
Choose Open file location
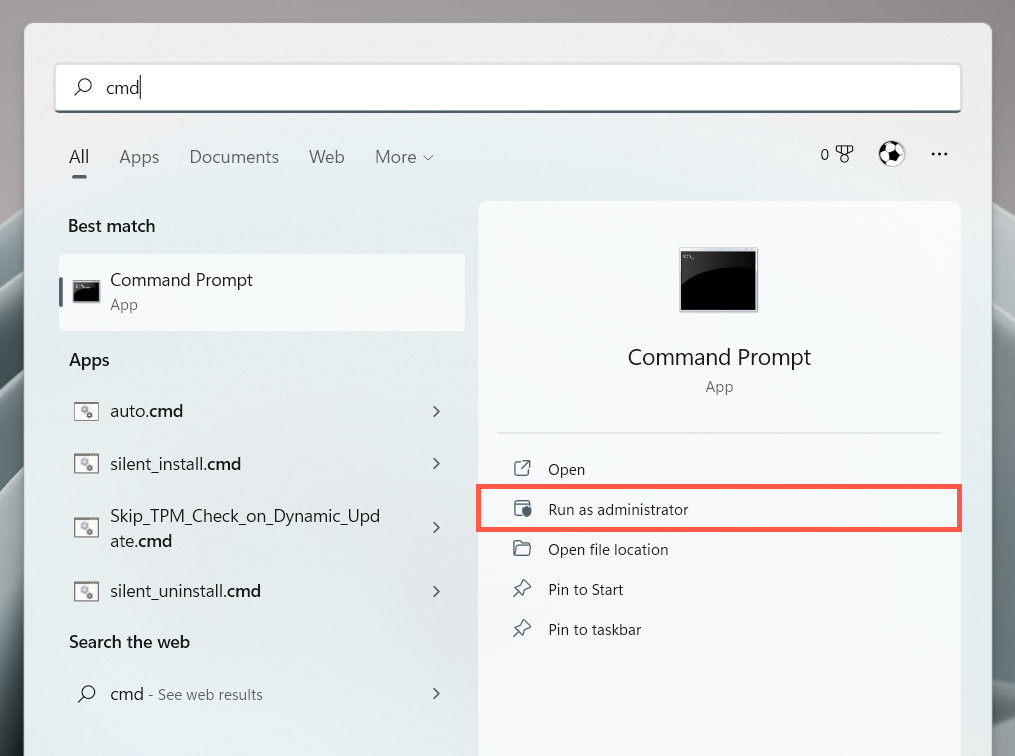click(607, 550)
